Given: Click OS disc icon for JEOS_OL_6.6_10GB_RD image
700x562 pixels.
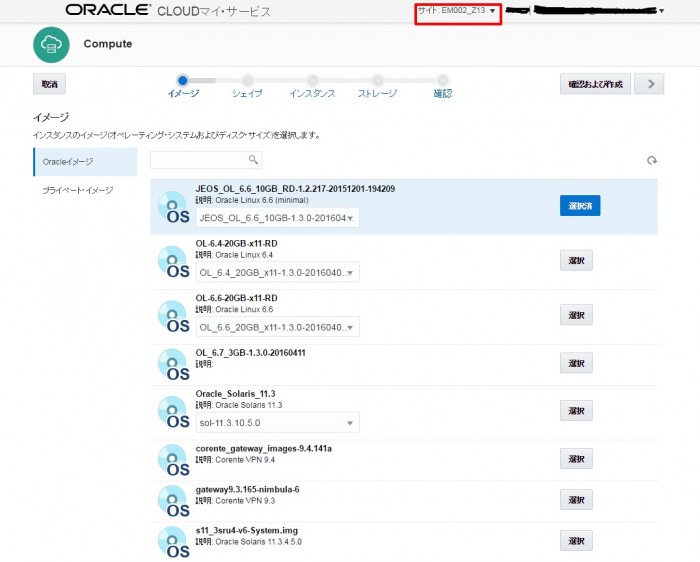Looking at the screenshot, I should point(174,208).
